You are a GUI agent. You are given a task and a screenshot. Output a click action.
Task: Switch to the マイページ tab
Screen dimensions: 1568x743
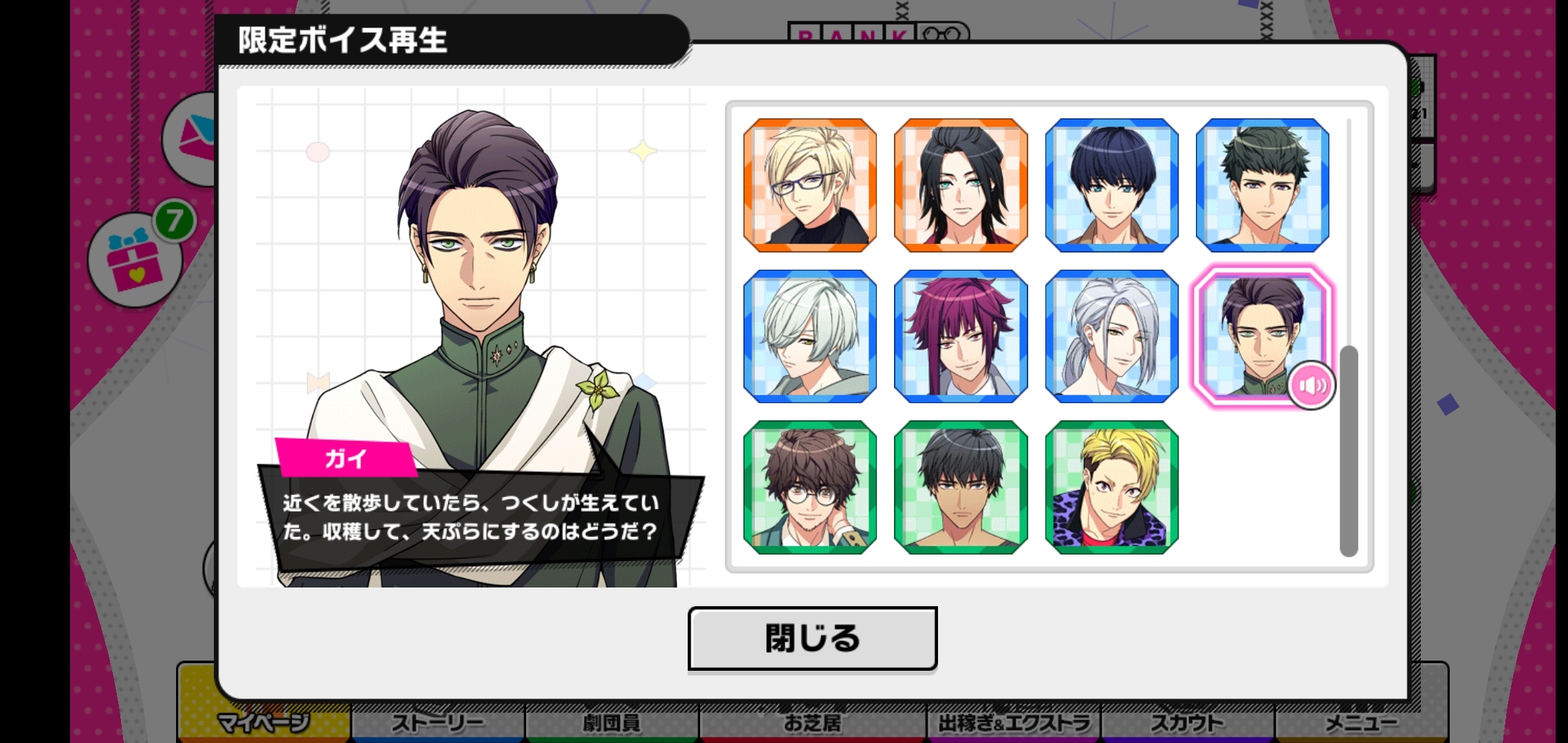coord(264,722)
